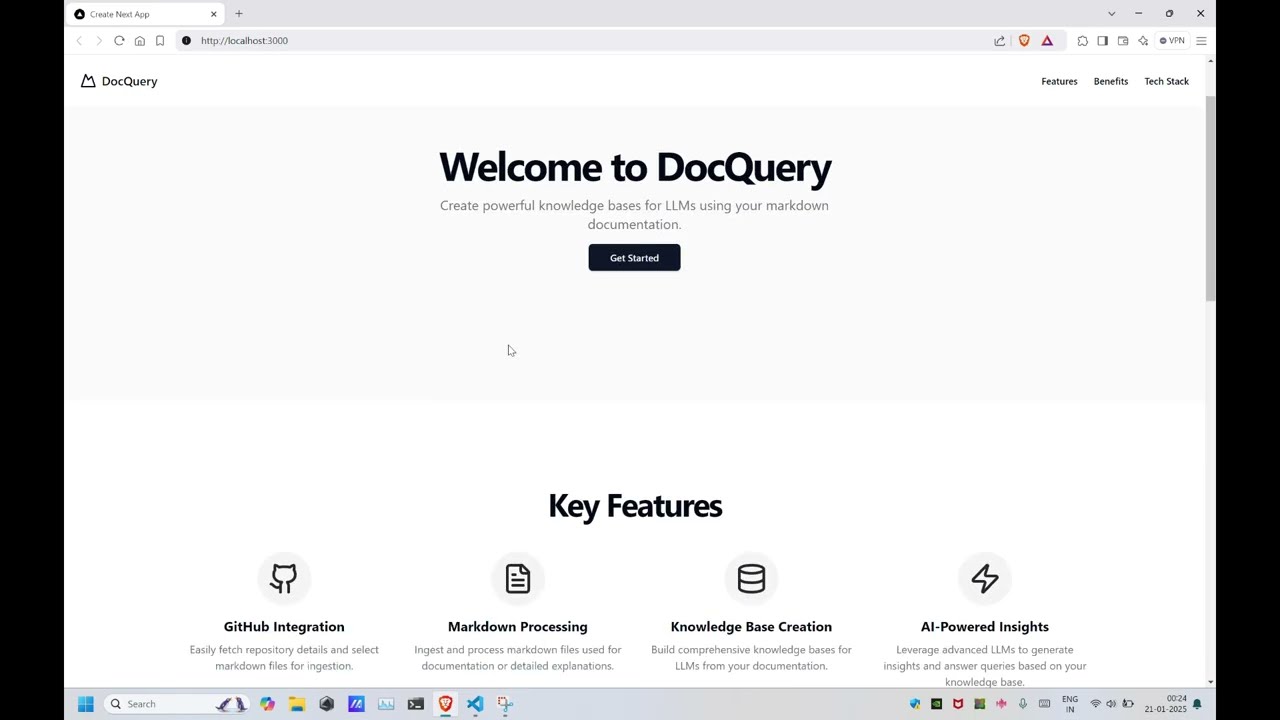
Task: Navigate to the Benefits section
Action: click(1111, 81)
